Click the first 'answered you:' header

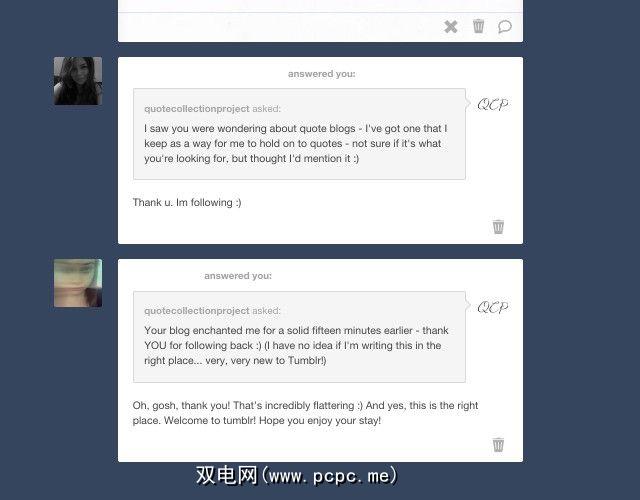click(322, 74)
